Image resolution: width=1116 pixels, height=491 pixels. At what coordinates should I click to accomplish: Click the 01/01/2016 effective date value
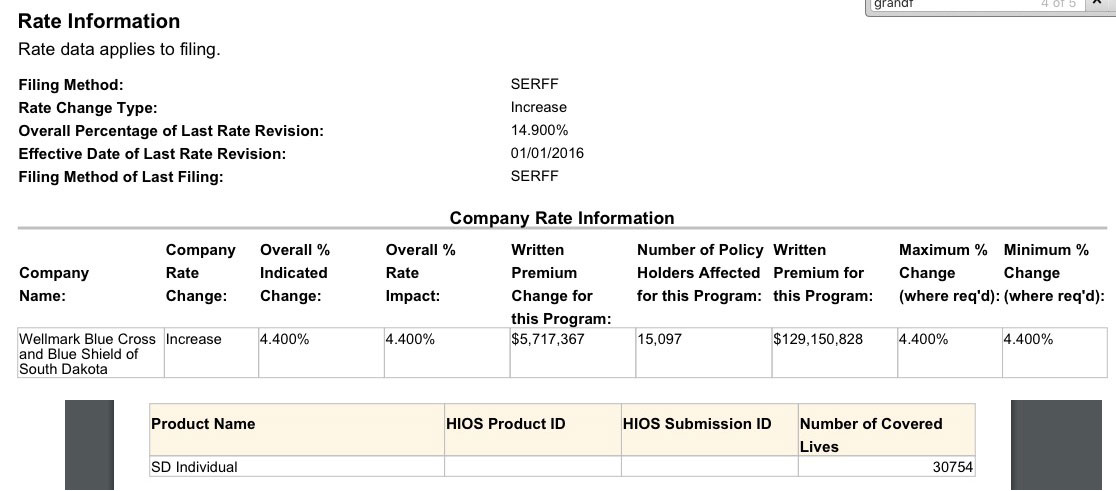(x=547, y=153)
